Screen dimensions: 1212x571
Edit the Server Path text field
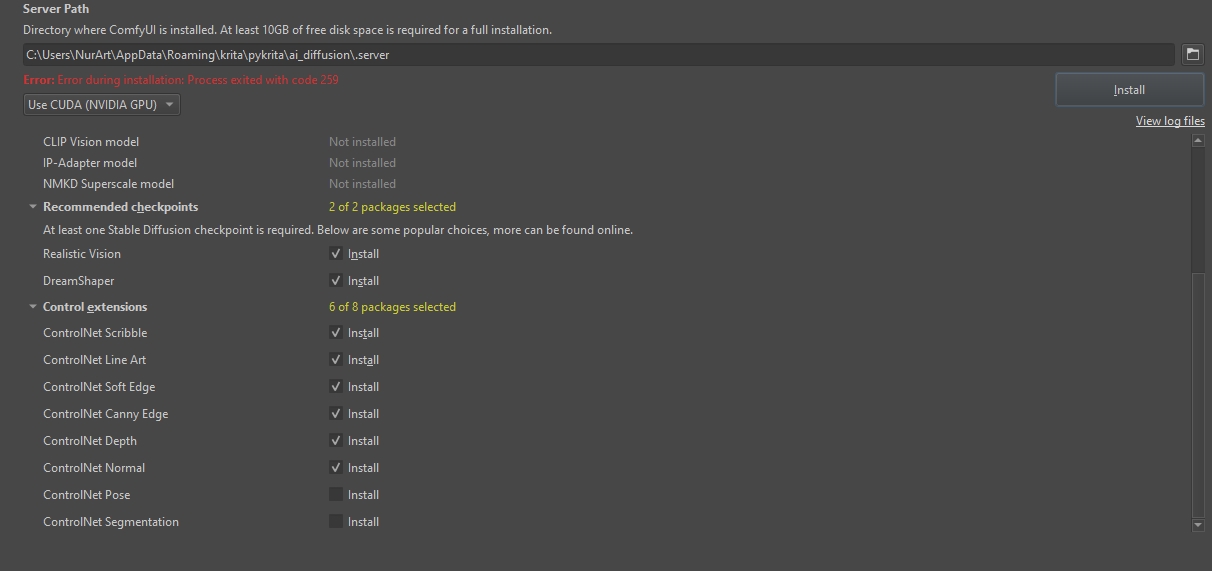pos(599,55)
